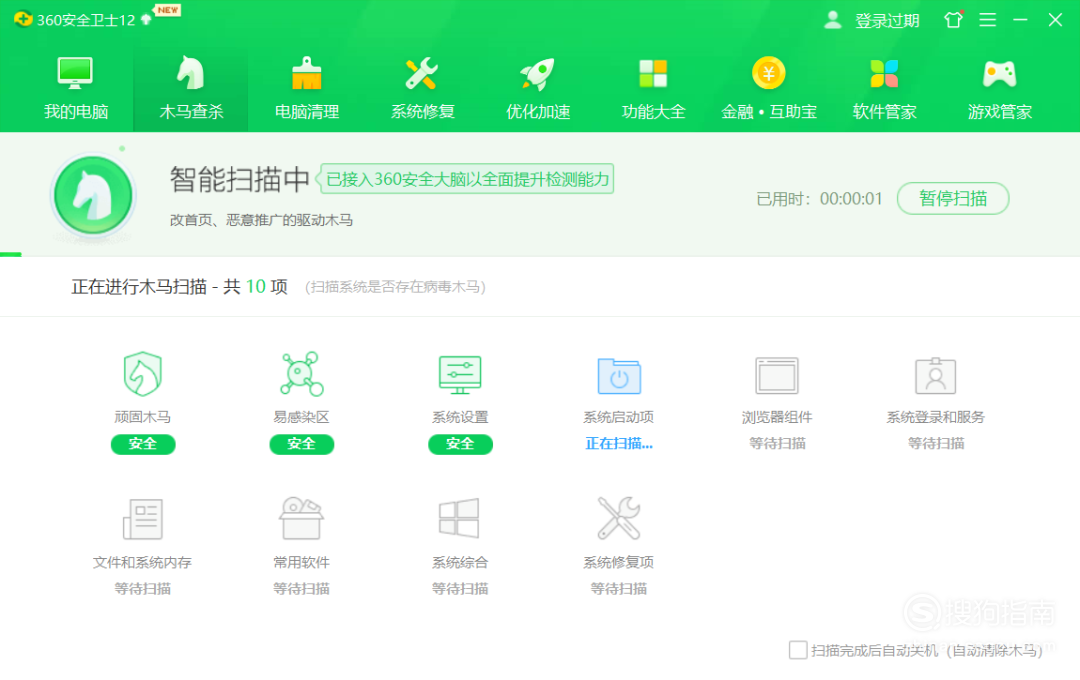Click 暂停扫描 button
This screenshot has height=680, width=1080.
953,198
